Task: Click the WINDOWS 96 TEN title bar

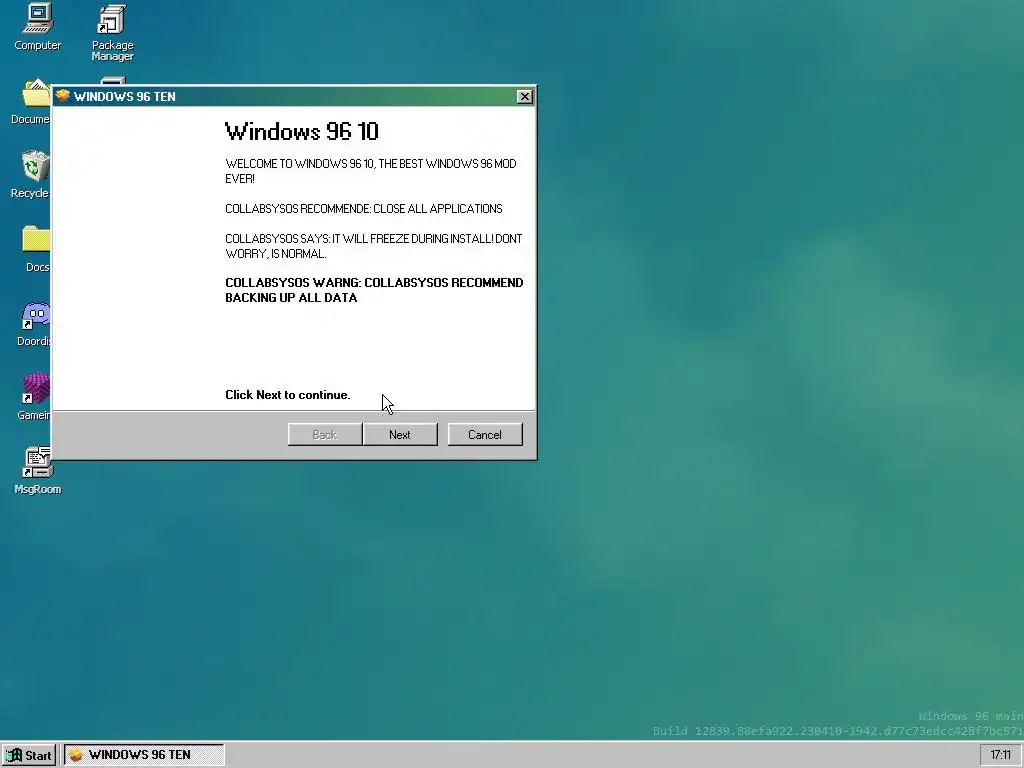Action: tap(294, 97)
